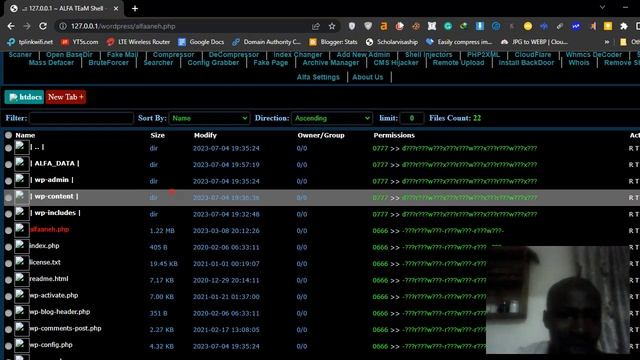This screenshot has height=360, width=640.
Task: Select the wp-config.php row checkbox
Action: pos(8,346)
